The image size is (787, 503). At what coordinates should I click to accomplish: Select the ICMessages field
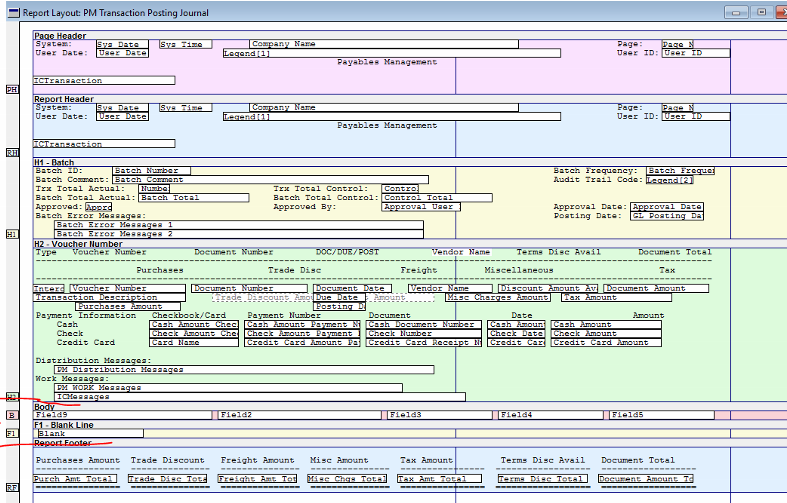point(260,397)
